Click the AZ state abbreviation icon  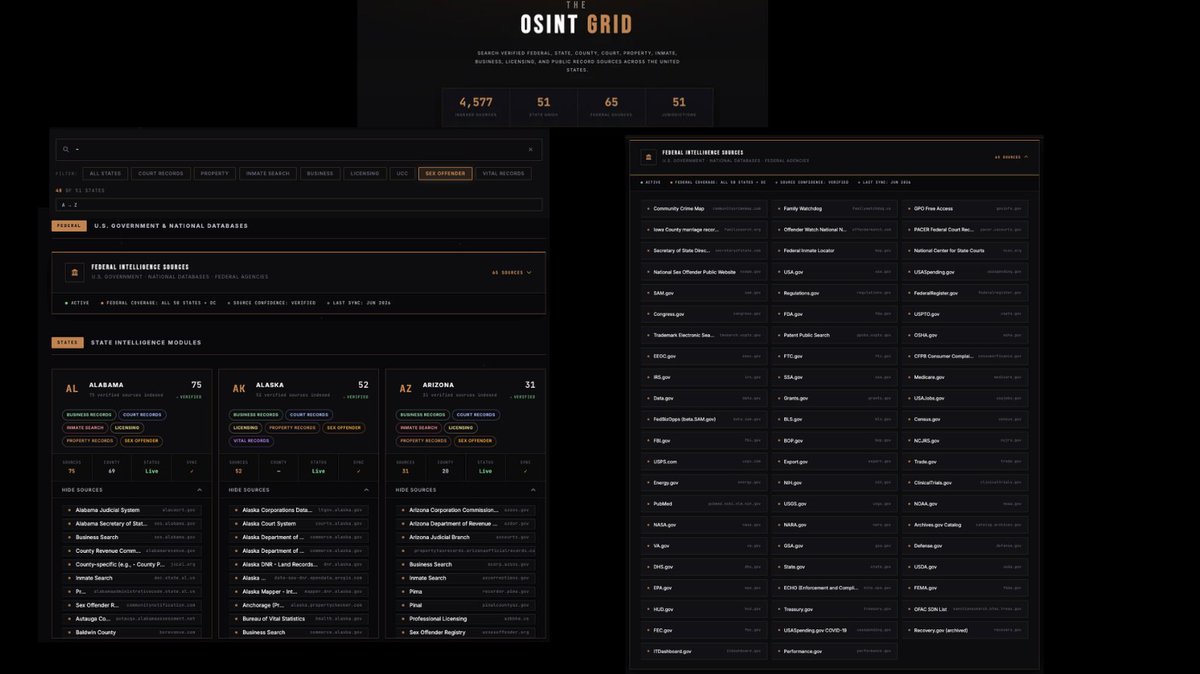406,388
